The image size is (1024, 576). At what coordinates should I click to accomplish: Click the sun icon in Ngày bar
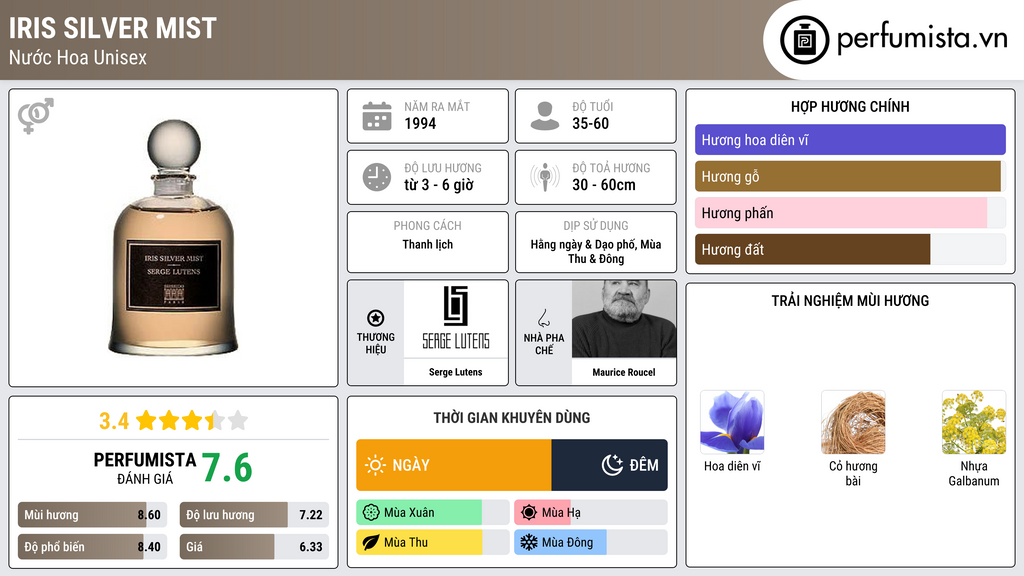(x=375, y=465)
